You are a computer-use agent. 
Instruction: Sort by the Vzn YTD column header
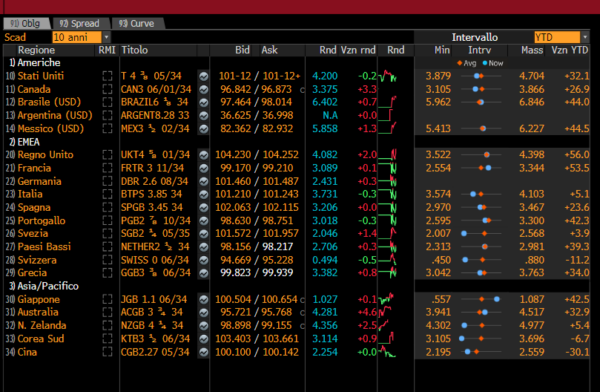tap(569, 50)
